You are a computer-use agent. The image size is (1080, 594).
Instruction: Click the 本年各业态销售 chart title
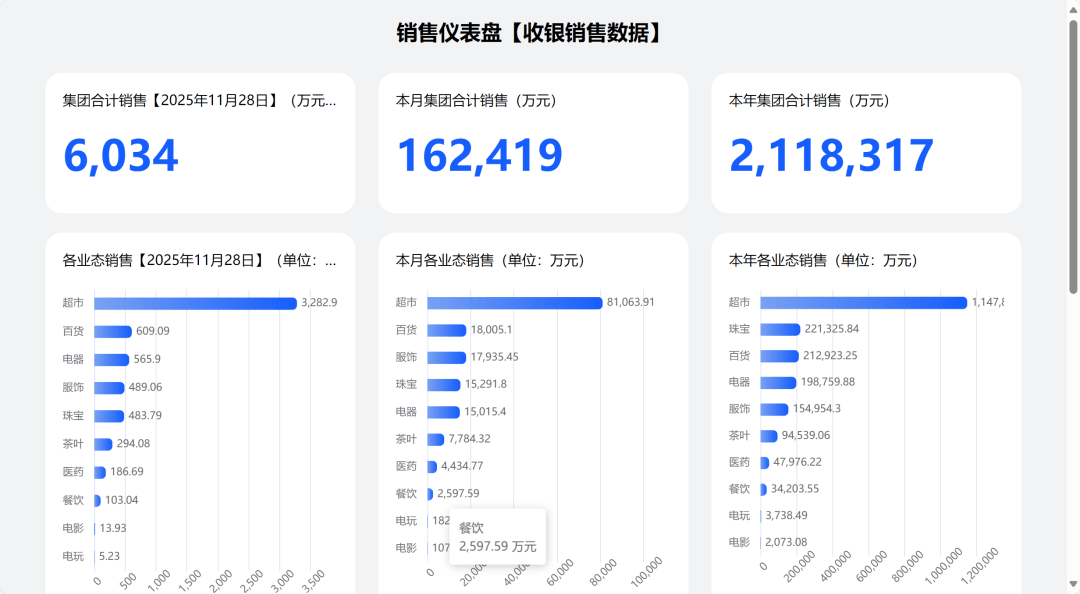coord(823,260)
